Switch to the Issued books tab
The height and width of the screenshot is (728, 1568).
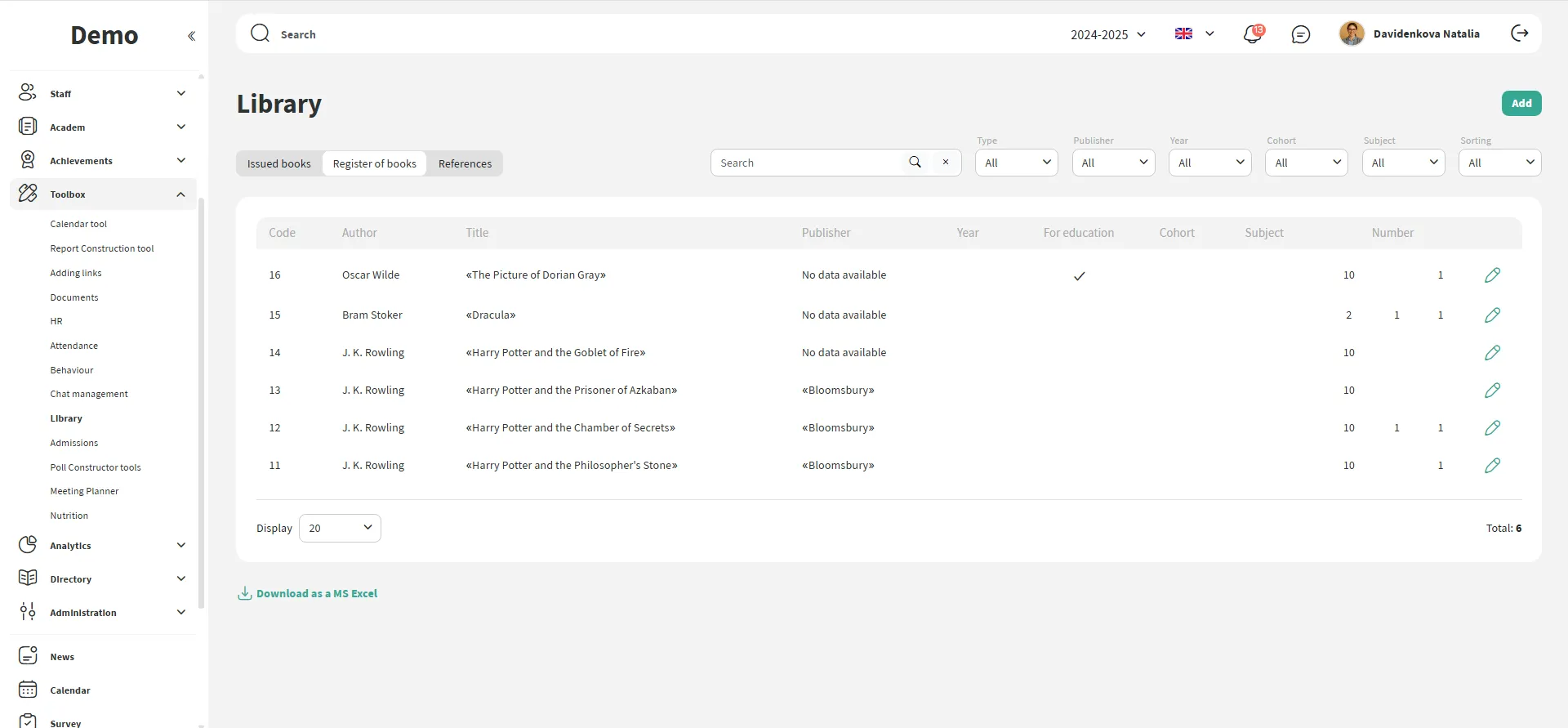(279, 163)
